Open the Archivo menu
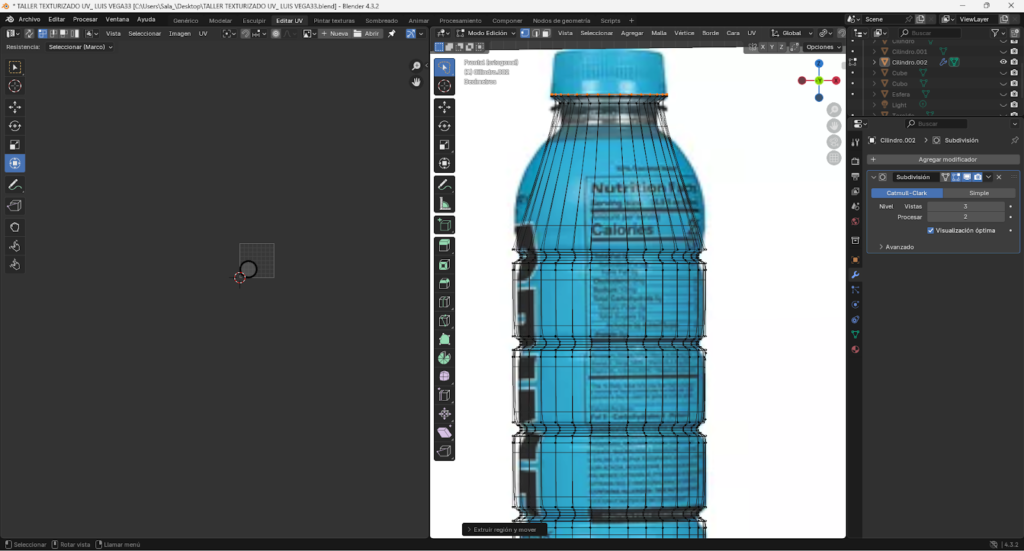The height and width of the screenshot is (551, 1024). [29, 20]
